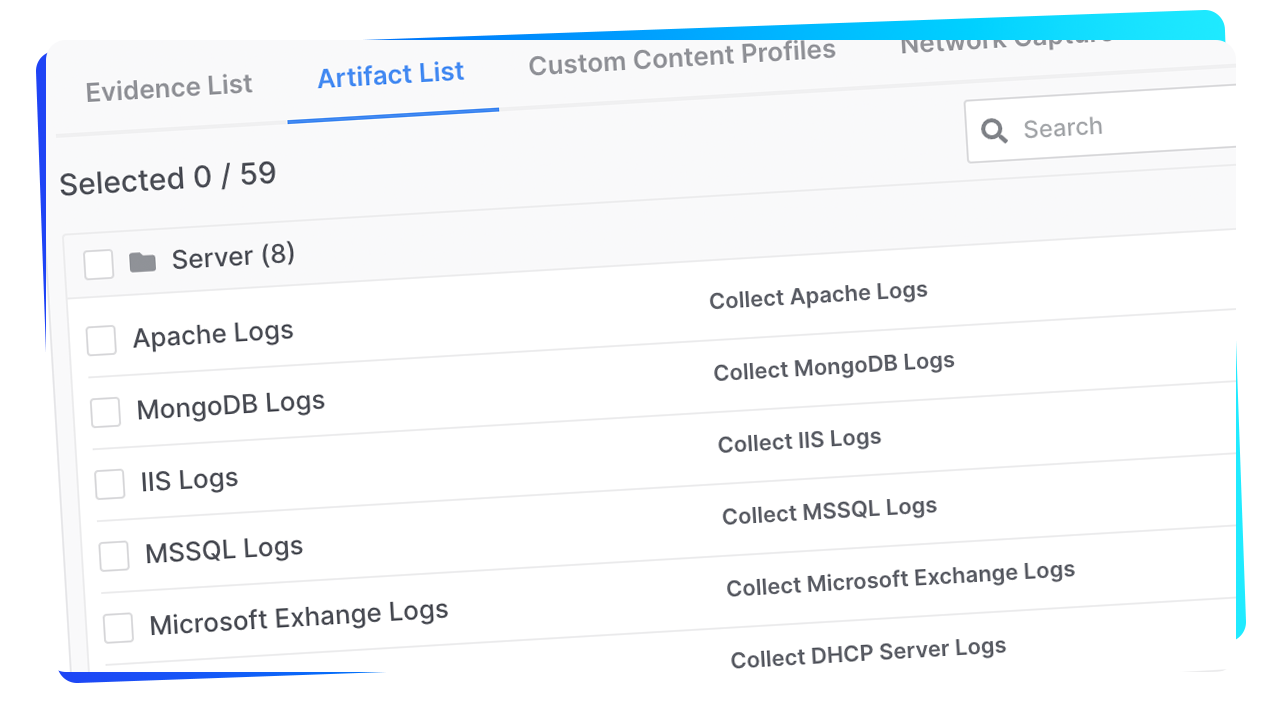This screenshot has height=720, width=1280.
Task: Open the Artifact List tab
Action: 391,74
